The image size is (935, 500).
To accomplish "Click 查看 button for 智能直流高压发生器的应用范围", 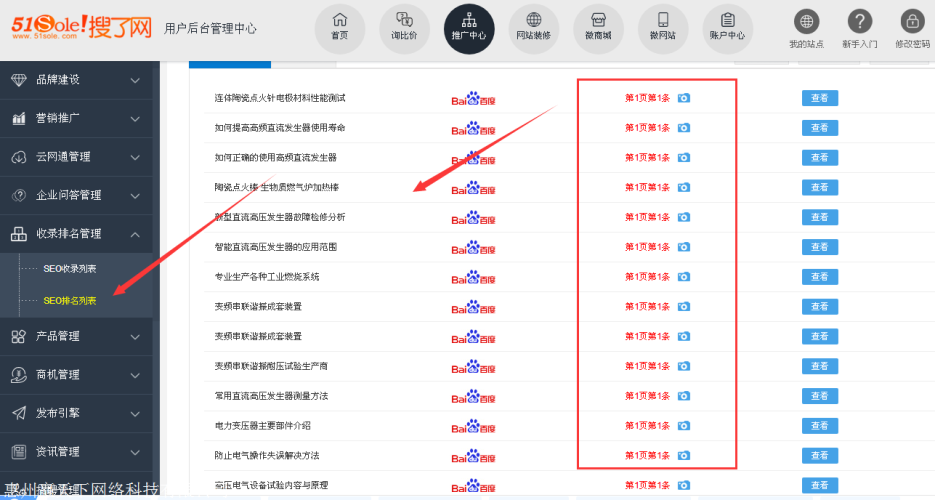I will pyautogui.click(x=820, y=247).
